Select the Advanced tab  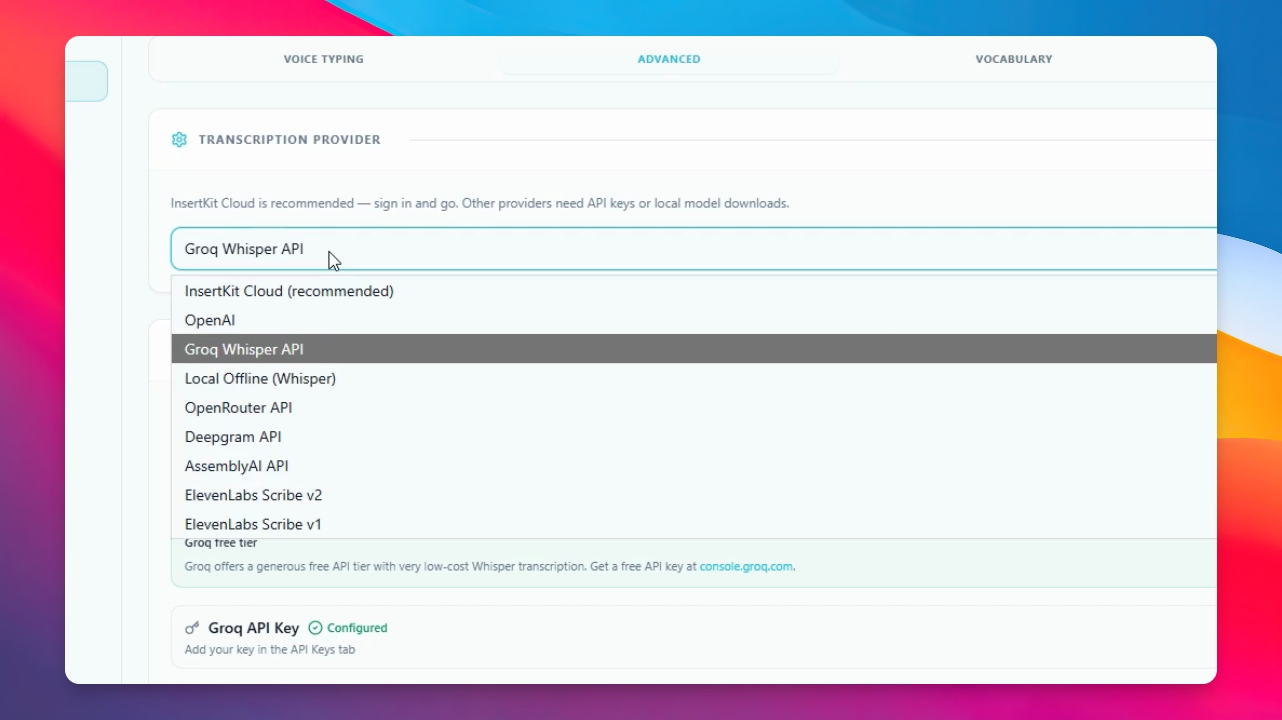[x=669, y=59]
